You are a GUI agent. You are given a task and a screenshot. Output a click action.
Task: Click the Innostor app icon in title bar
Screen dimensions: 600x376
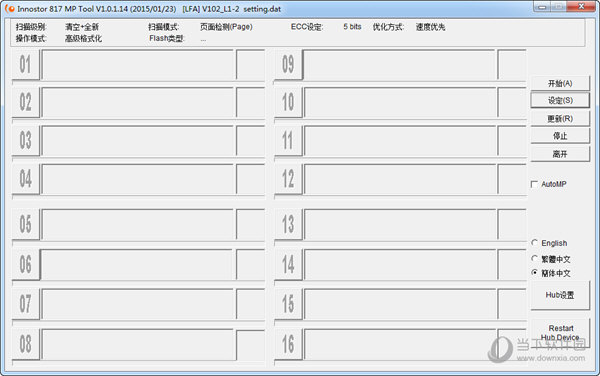[10, 8]
